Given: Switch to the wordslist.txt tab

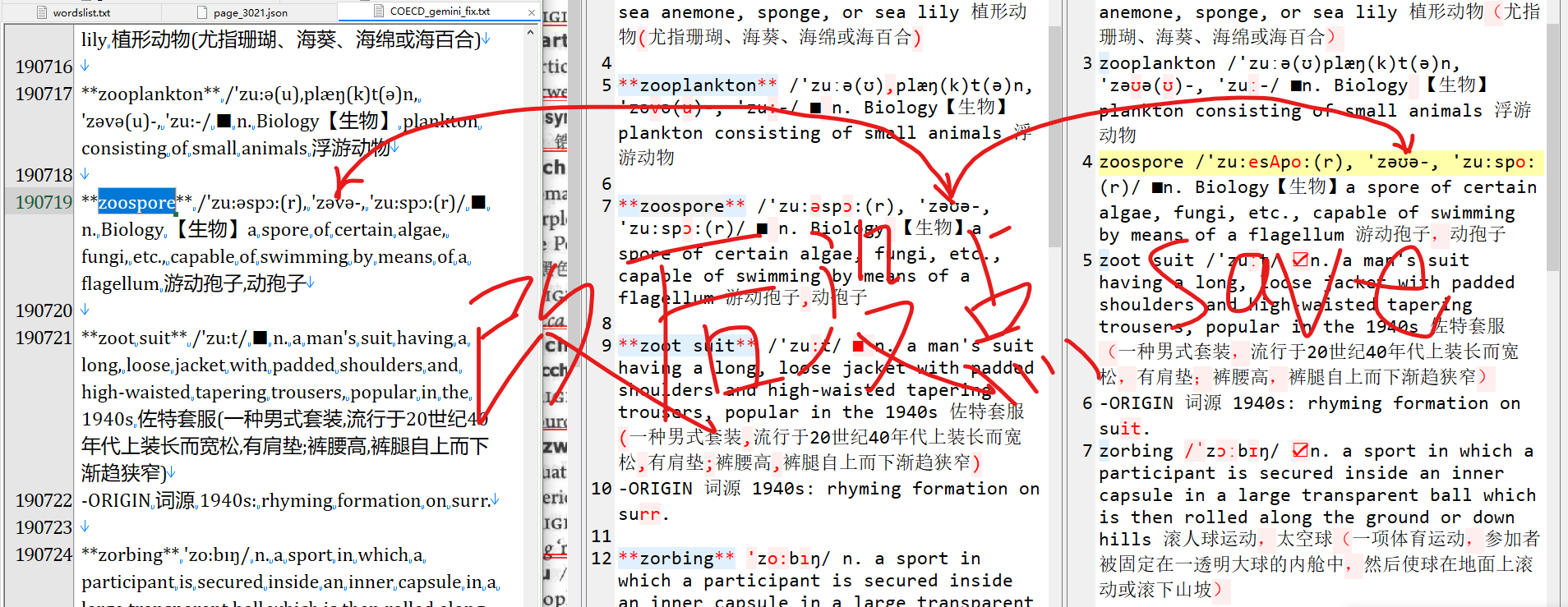Looking at the screenshot, I should [x=81, y=12].
